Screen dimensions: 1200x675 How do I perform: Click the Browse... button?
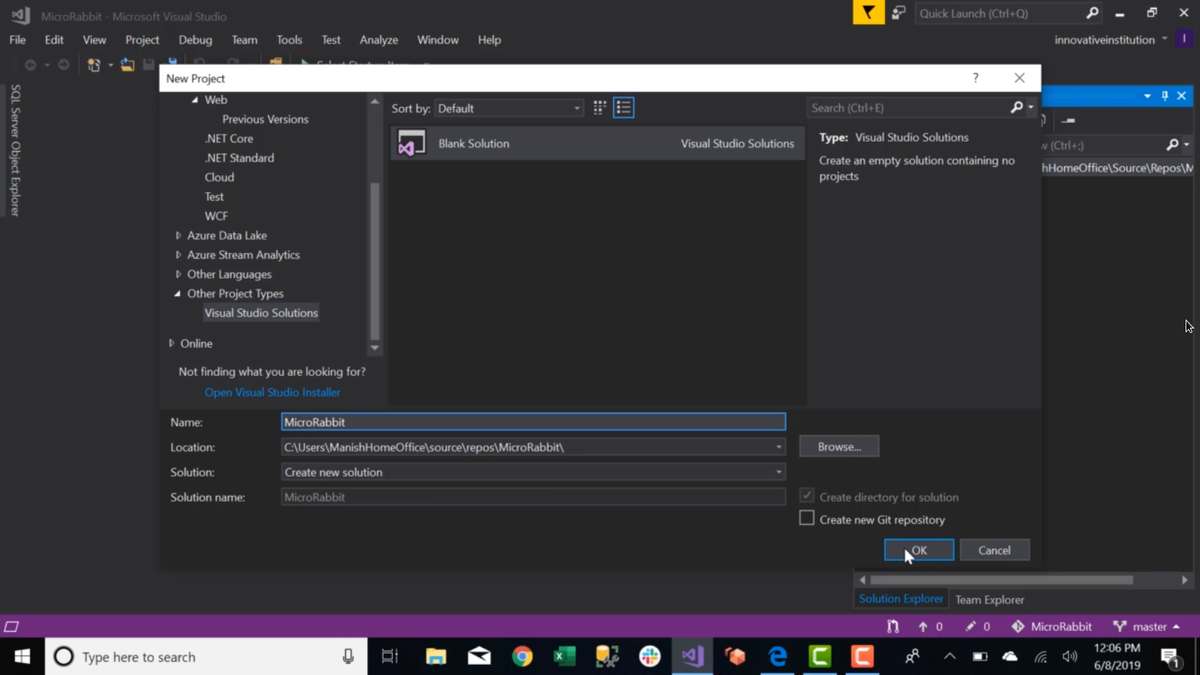839,447
